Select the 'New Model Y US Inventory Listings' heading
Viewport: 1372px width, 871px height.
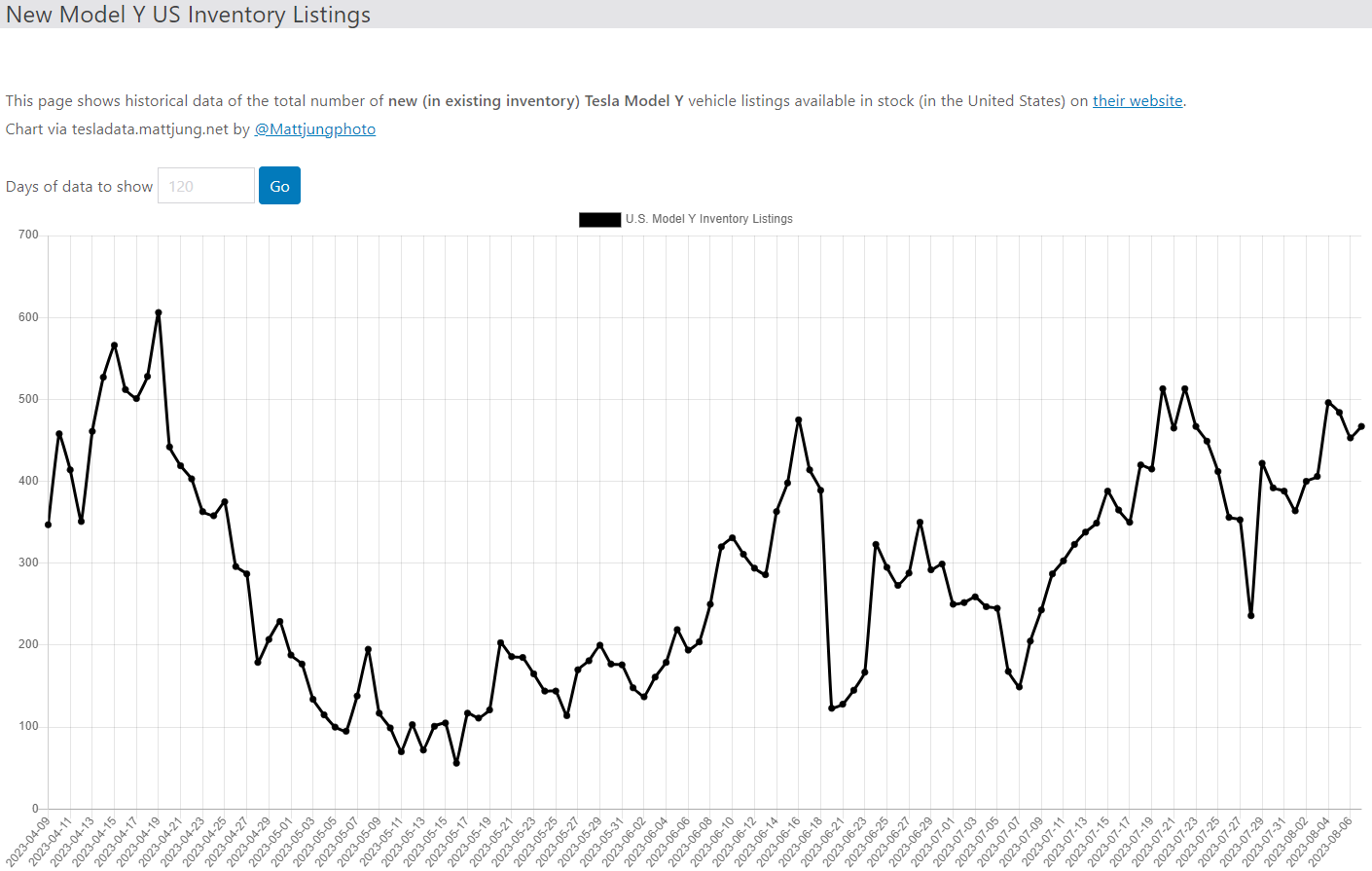point(189,15)
